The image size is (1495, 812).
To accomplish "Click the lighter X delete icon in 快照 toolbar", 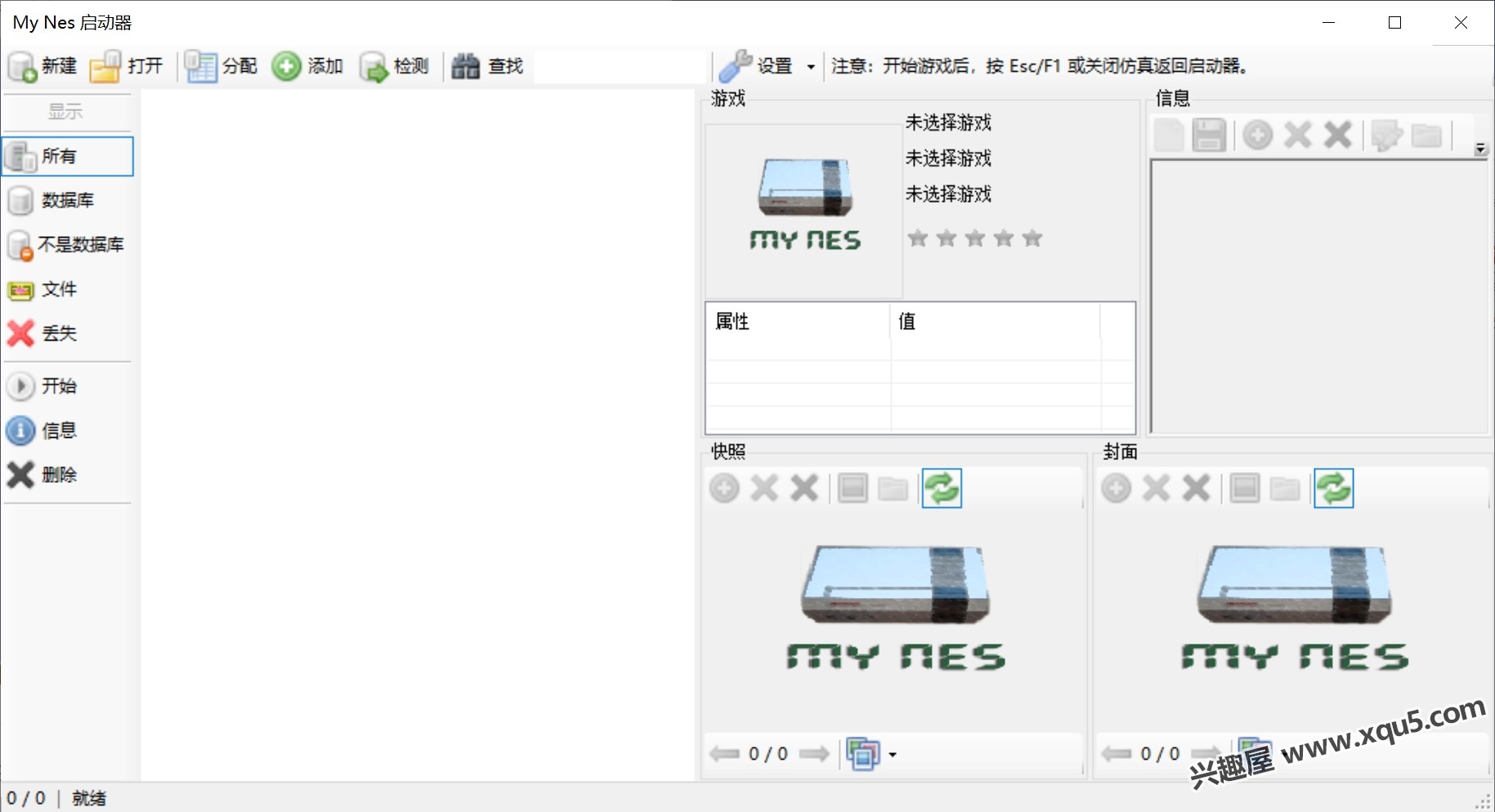I will (x=764, y=489).
